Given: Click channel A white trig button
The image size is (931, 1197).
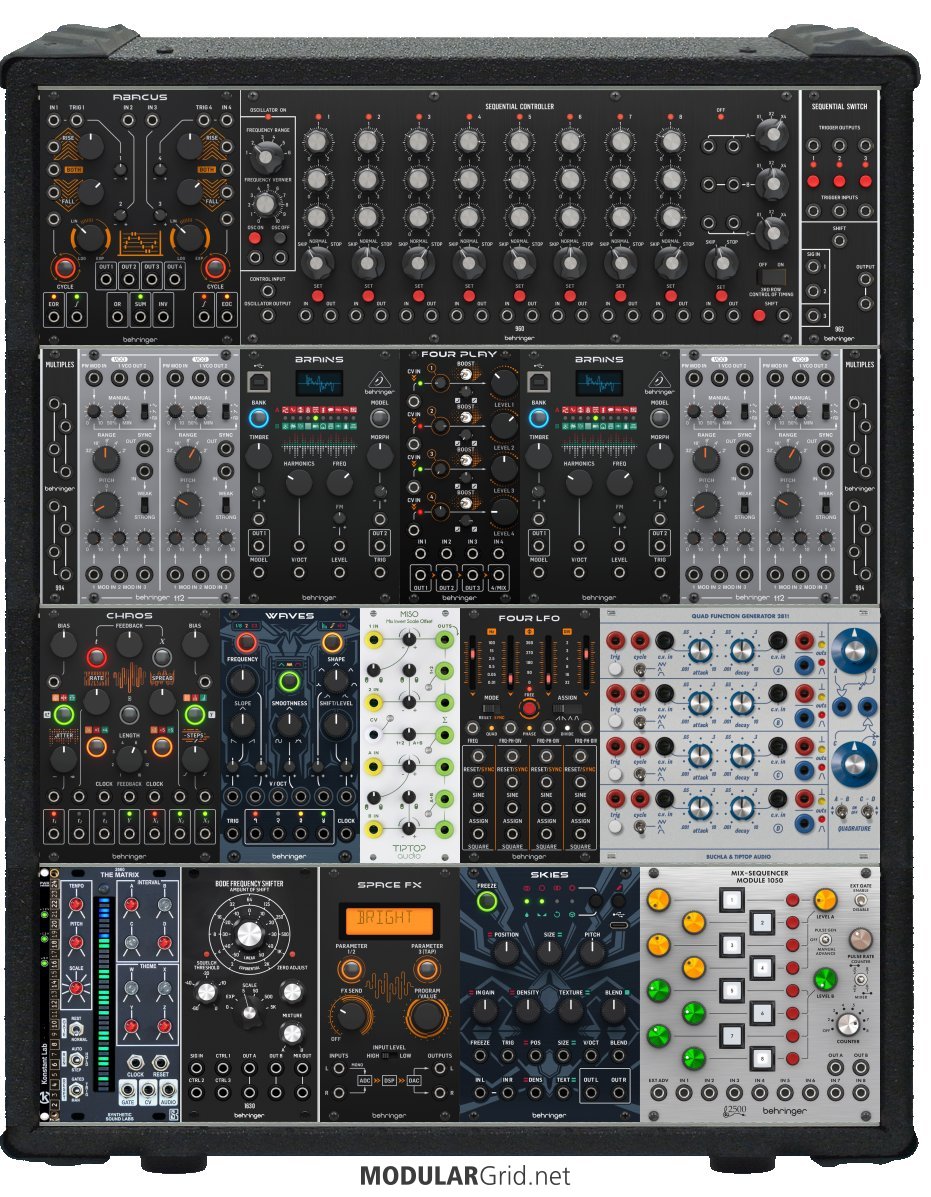Looking at the screenshot, I should click(614, 669).
